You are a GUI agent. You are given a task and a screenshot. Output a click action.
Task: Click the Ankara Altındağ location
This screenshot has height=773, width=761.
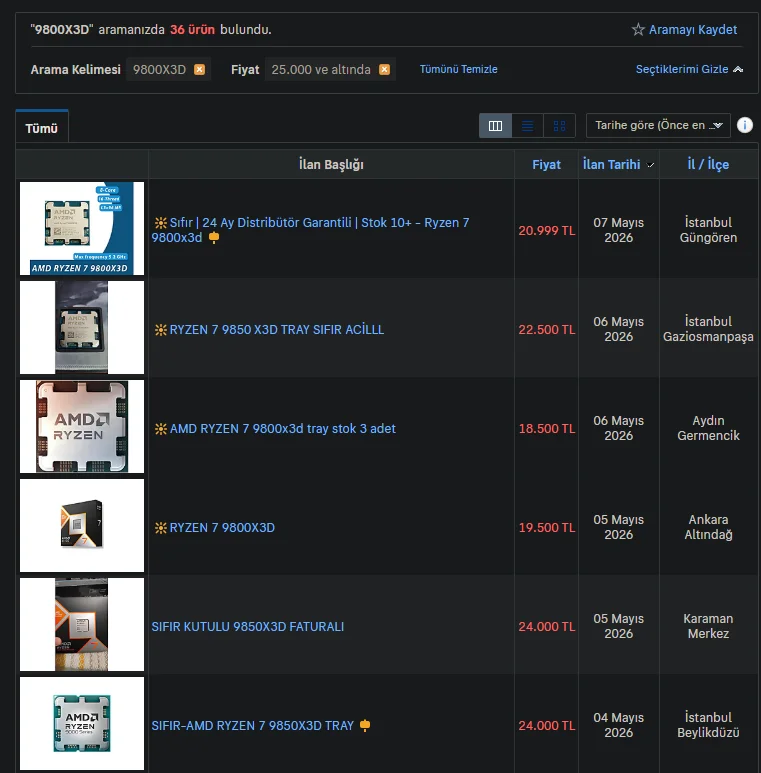click(708, 527)
